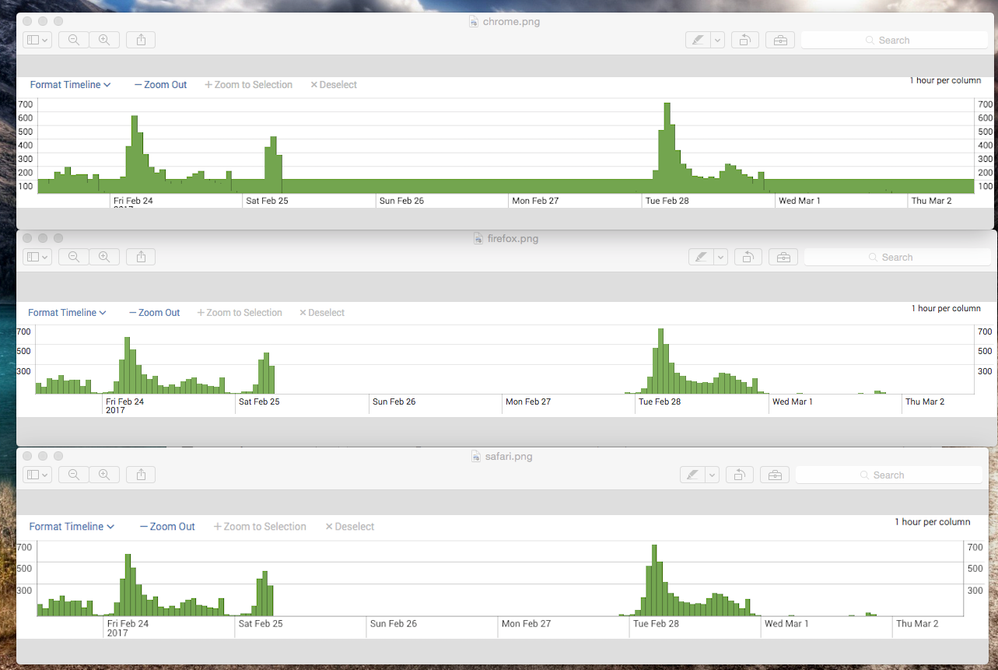998x670 pixels.
Task: Click "1 hour per column" in safari.png image
Action: (x=932, y=522)
